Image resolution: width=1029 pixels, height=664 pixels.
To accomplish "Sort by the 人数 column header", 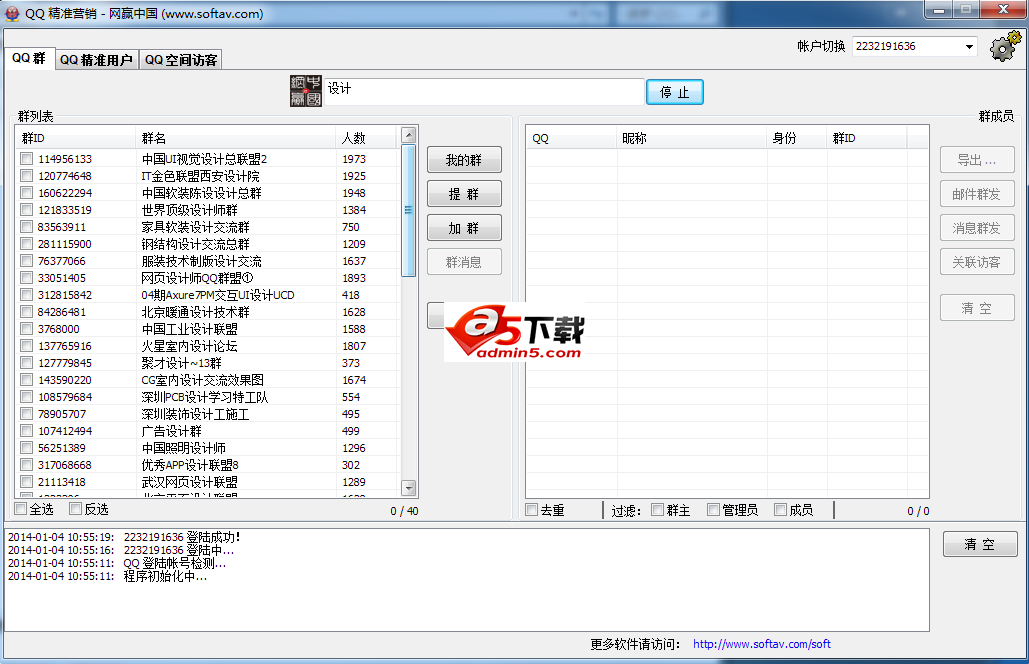I will click(366, 138).
